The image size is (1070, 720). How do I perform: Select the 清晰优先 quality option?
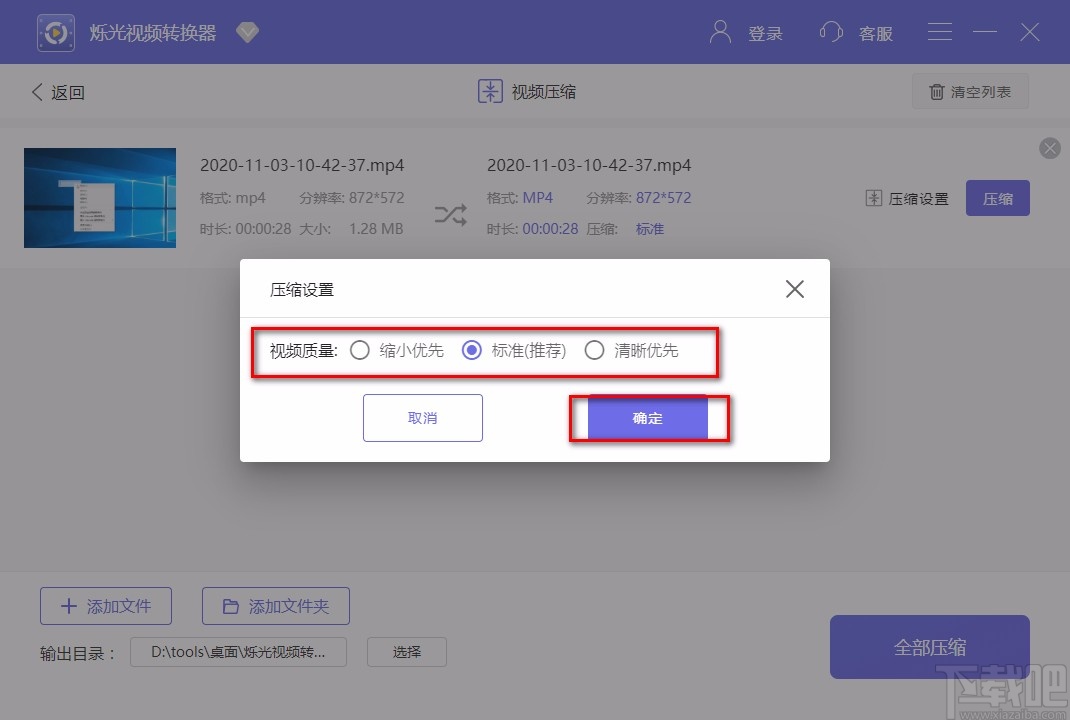pyautogui.click(x=595, y=351)
